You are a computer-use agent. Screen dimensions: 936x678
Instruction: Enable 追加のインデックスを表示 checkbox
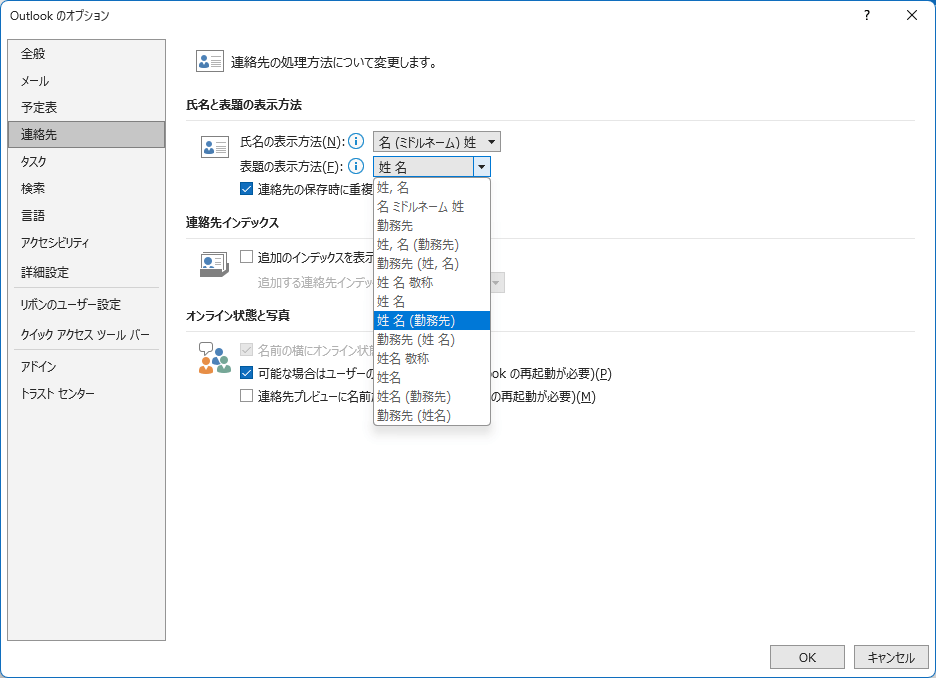pyautogui.click(x=247, y=257)
